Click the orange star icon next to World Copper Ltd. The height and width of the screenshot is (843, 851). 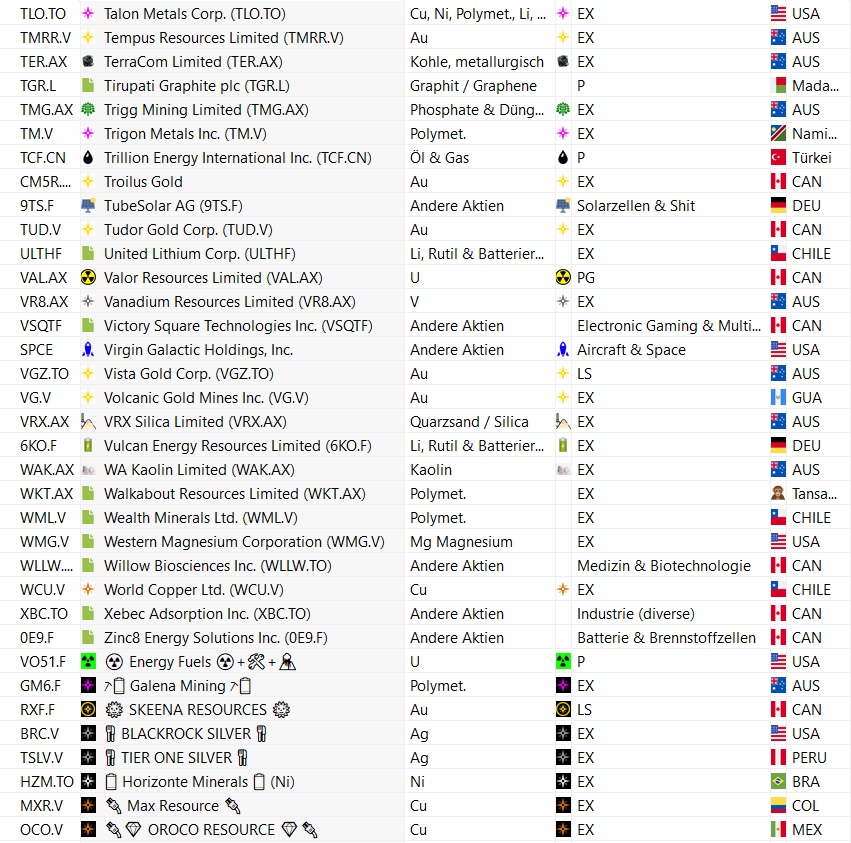pyautogui.click(x=88, y=590)
